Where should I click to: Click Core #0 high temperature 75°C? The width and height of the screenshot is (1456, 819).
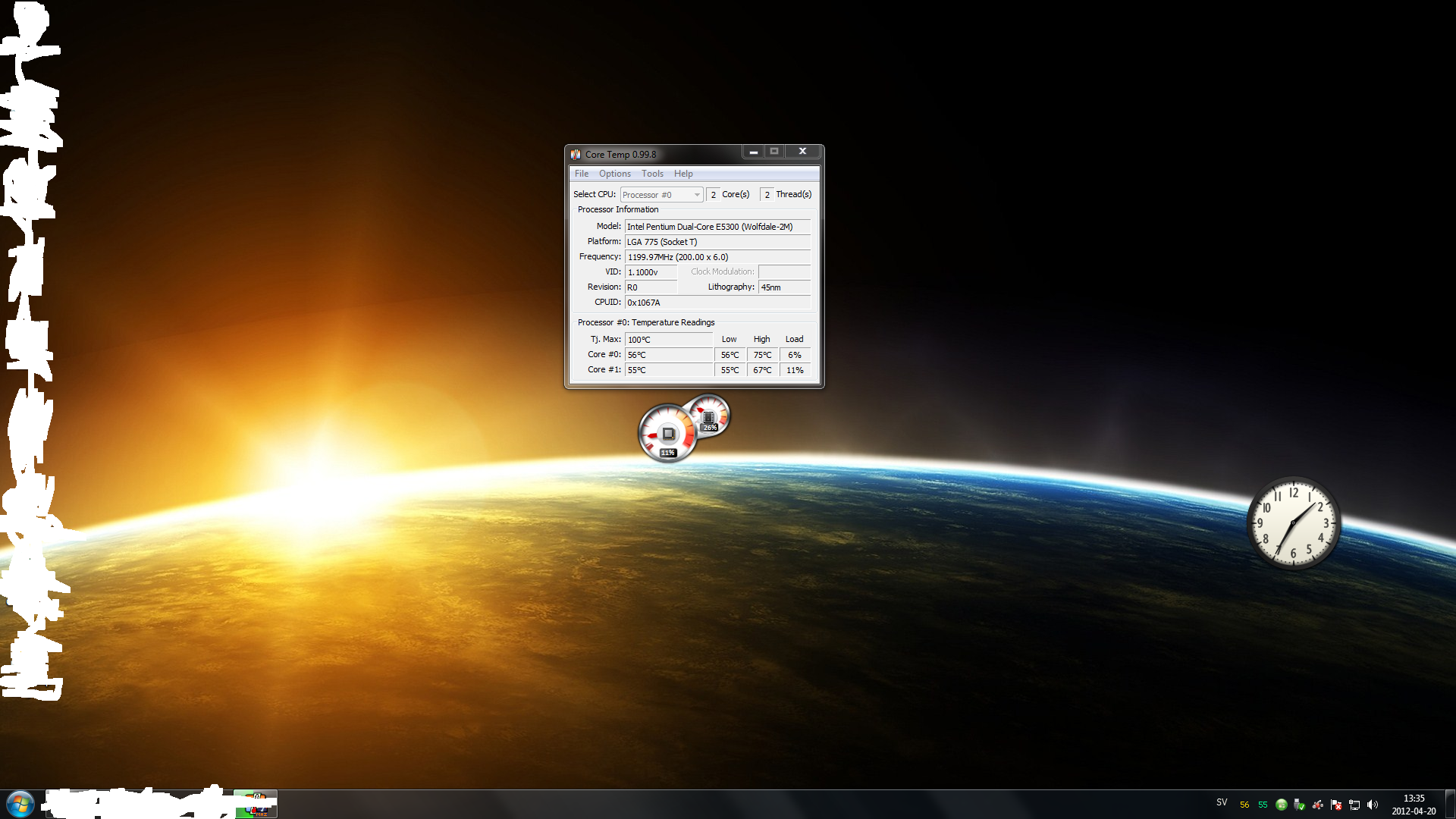(x=762, y=355)
